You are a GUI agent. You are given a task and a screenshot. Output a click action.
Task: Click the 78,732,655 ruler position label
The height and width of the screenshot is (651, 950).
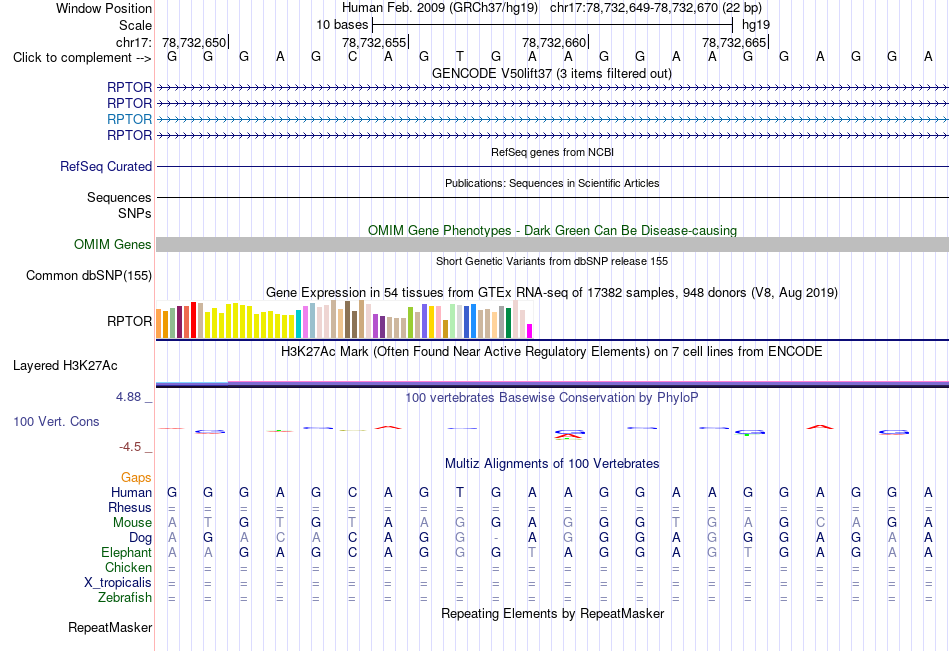(374, 42)
